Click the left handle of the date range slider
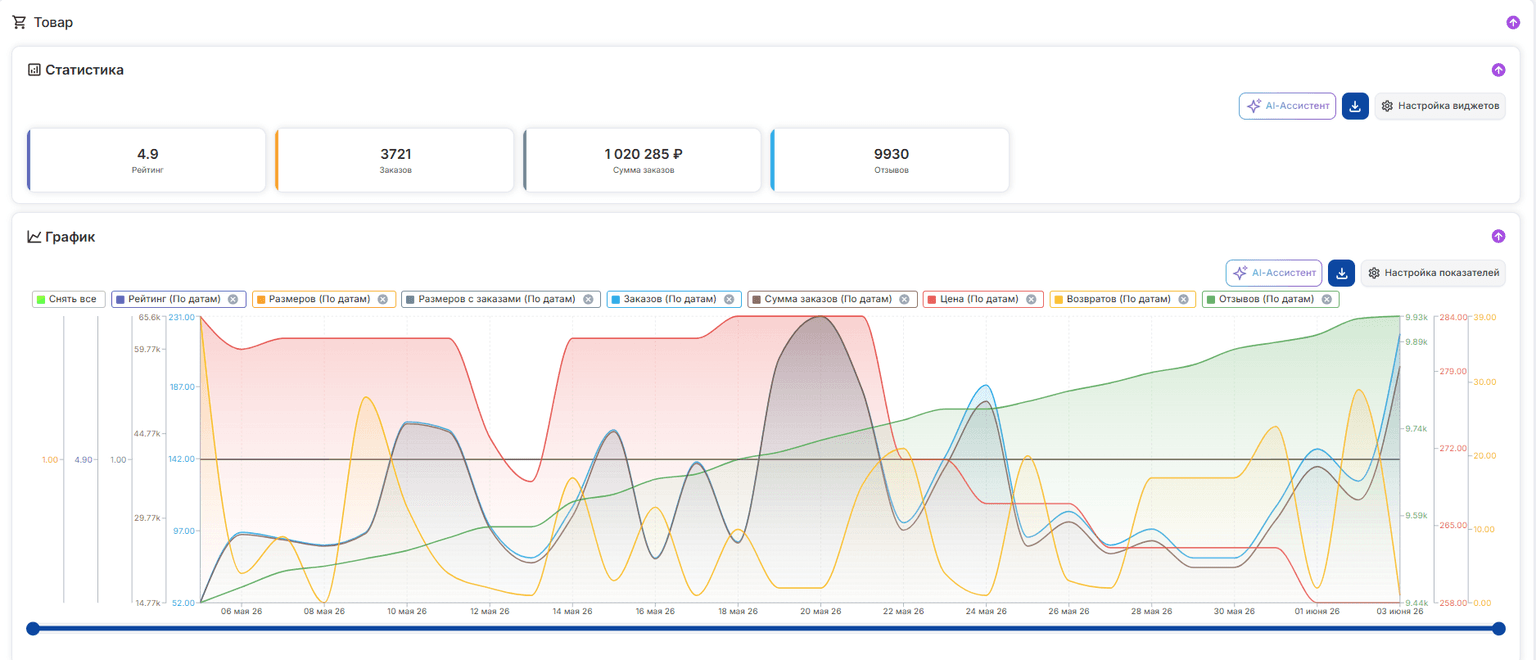The image size is (1536, 660). point(33,629)
